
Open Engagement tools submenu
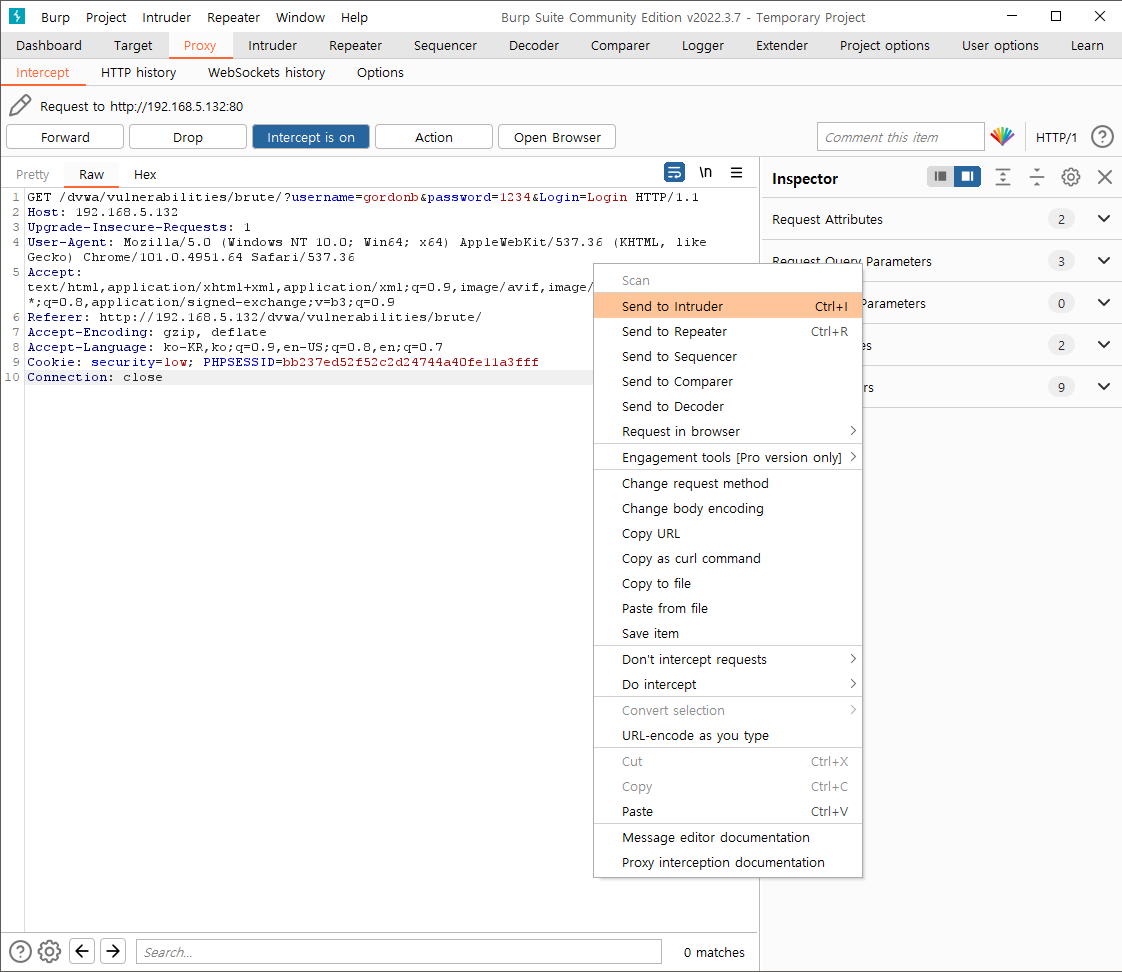click(x=728, y=457)
